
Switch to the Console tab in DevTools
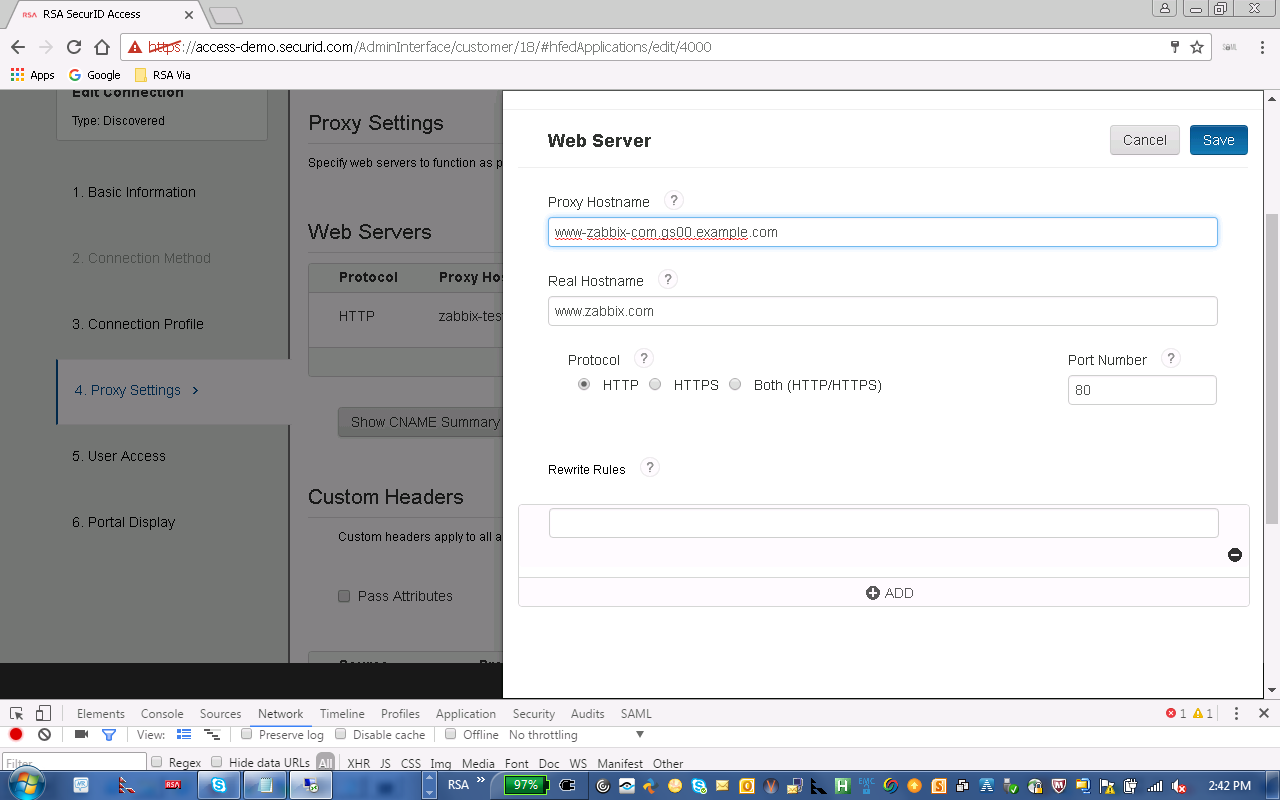162,714
